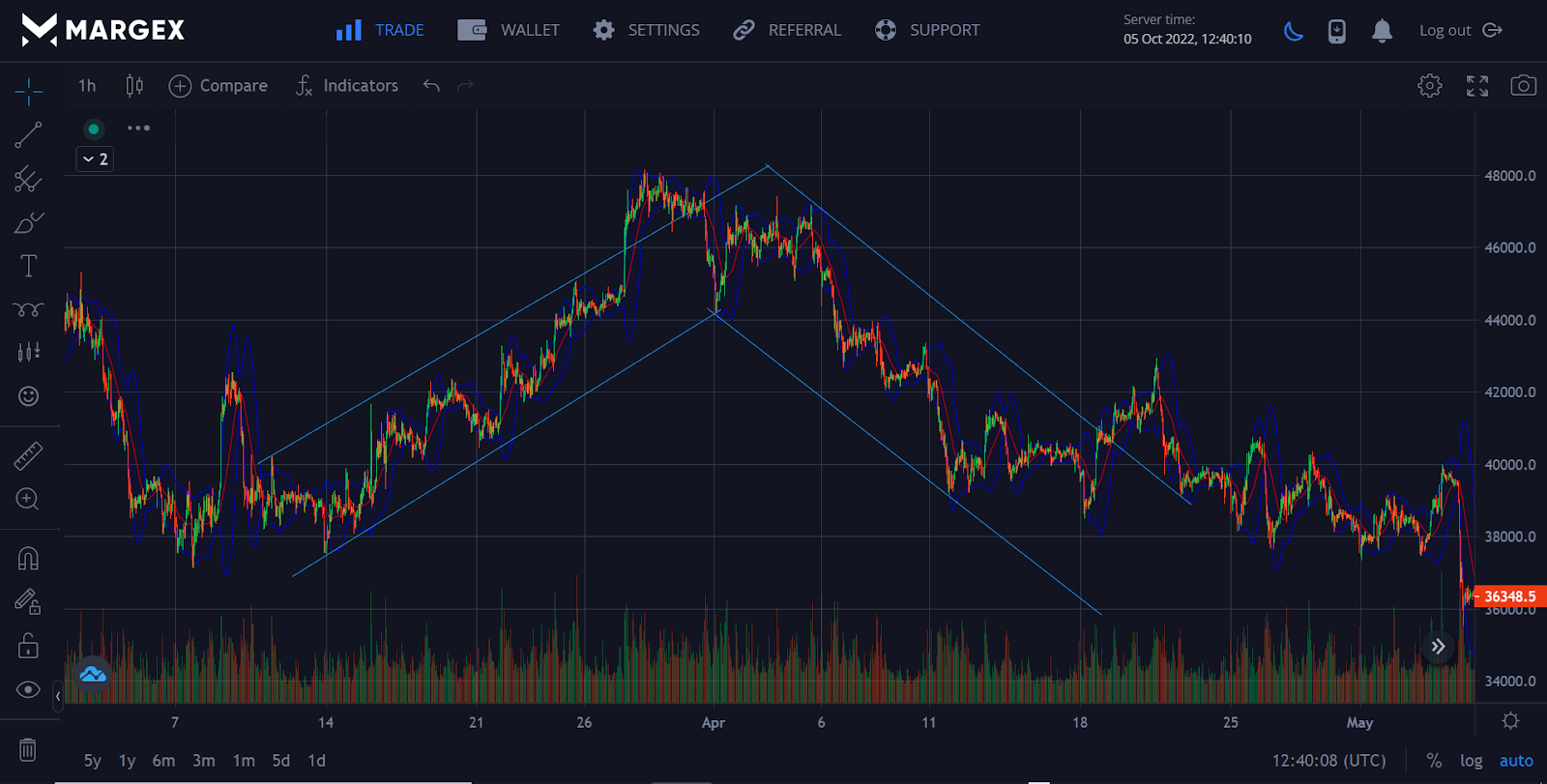
Task: Enter fullscreen chart mode
Action: coord(1476,86)
